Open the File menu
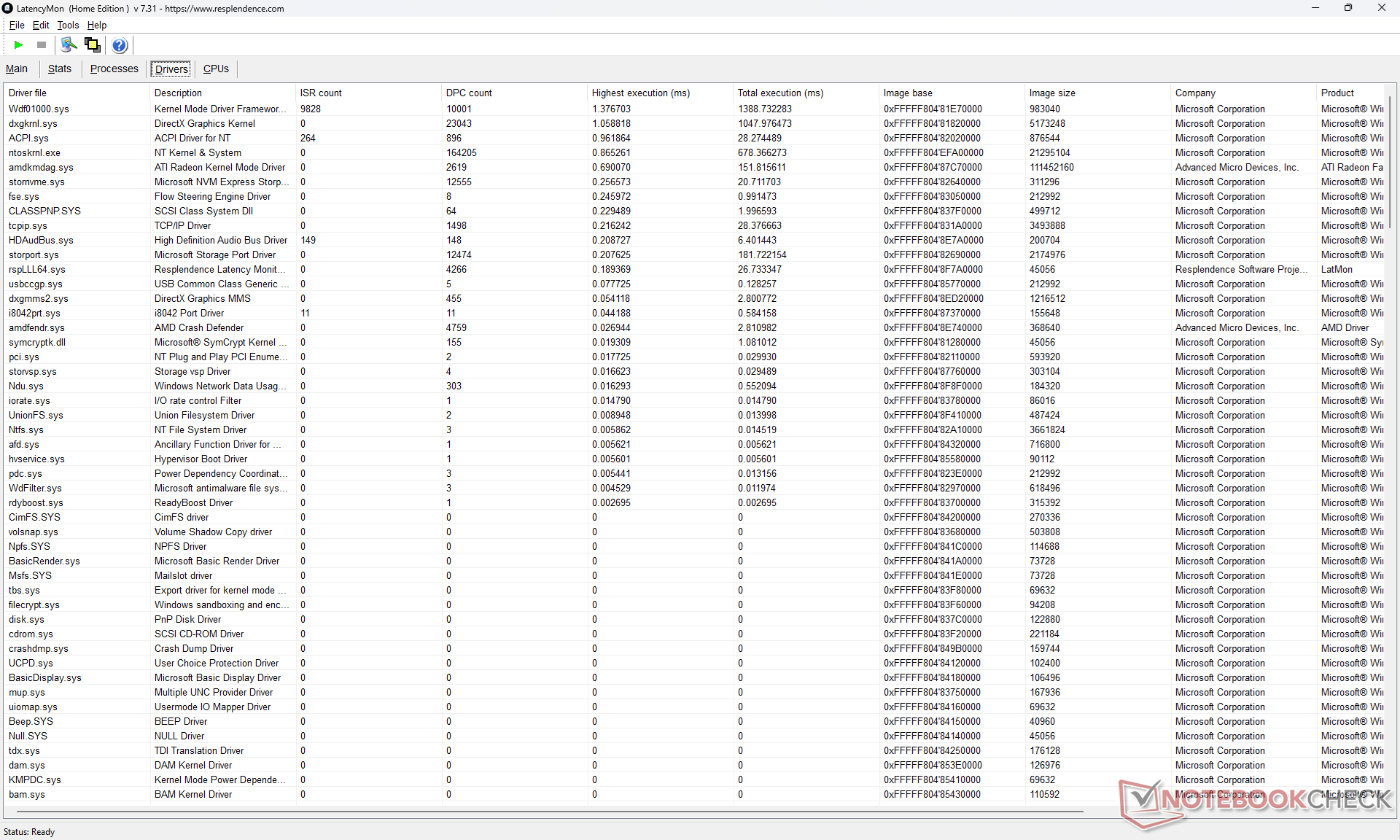This screenshot has height=840, width=1400. pos(17,25)
